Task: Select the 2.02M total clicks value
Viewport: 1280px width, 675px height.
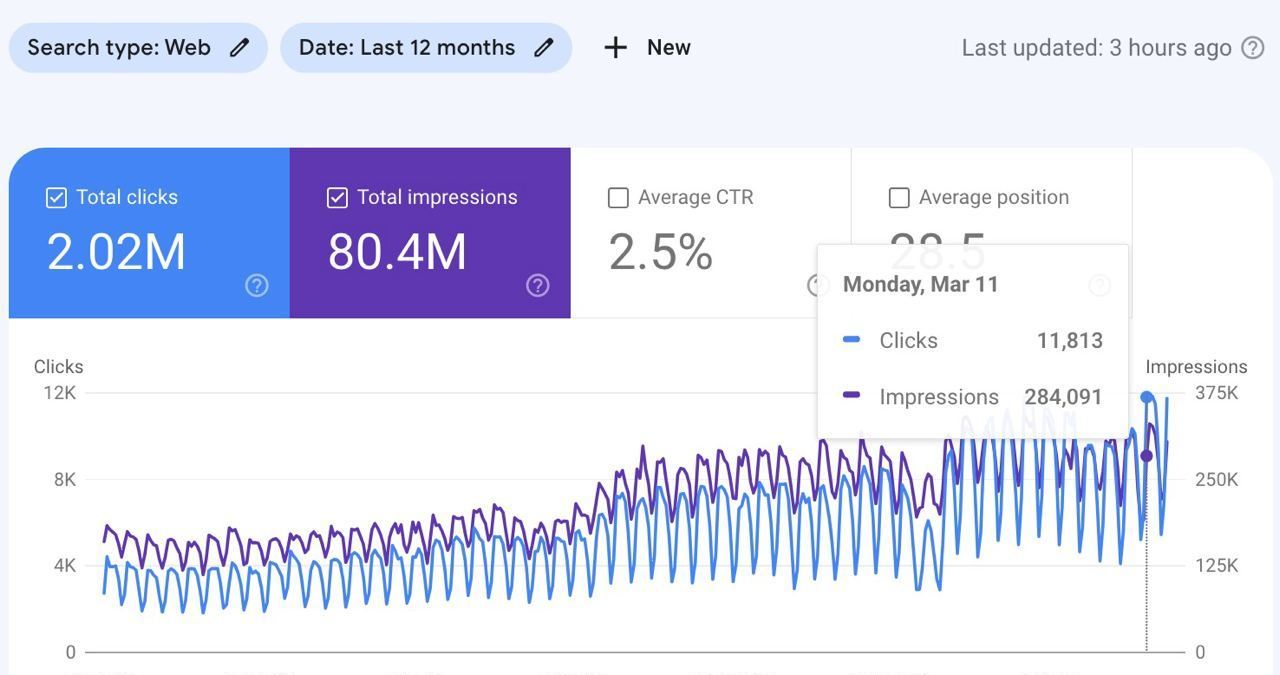Action: (116, 252)
